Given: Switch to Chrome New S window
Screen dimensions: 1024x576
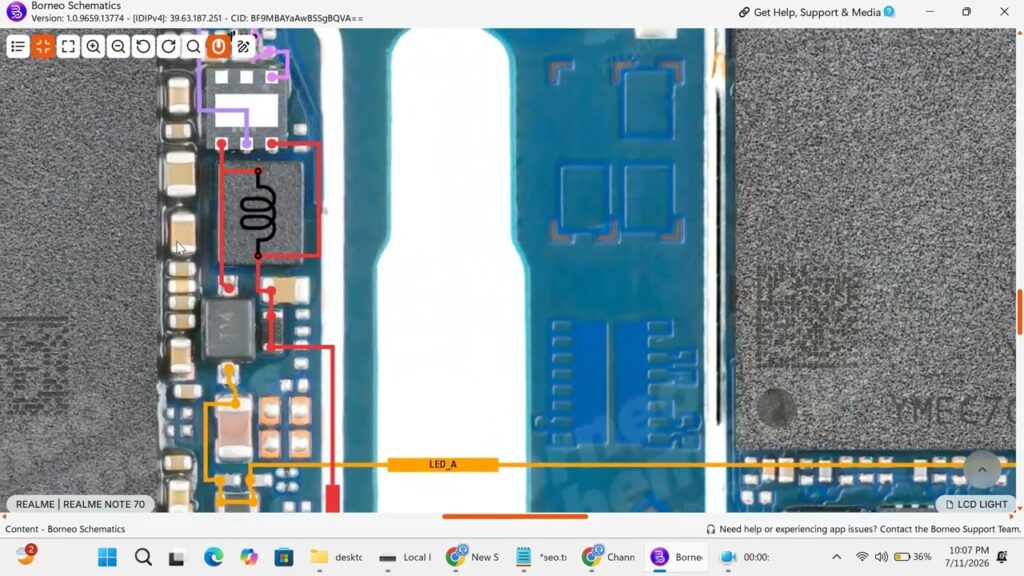Looking at the screenshot, I should [x=473, y=557].
